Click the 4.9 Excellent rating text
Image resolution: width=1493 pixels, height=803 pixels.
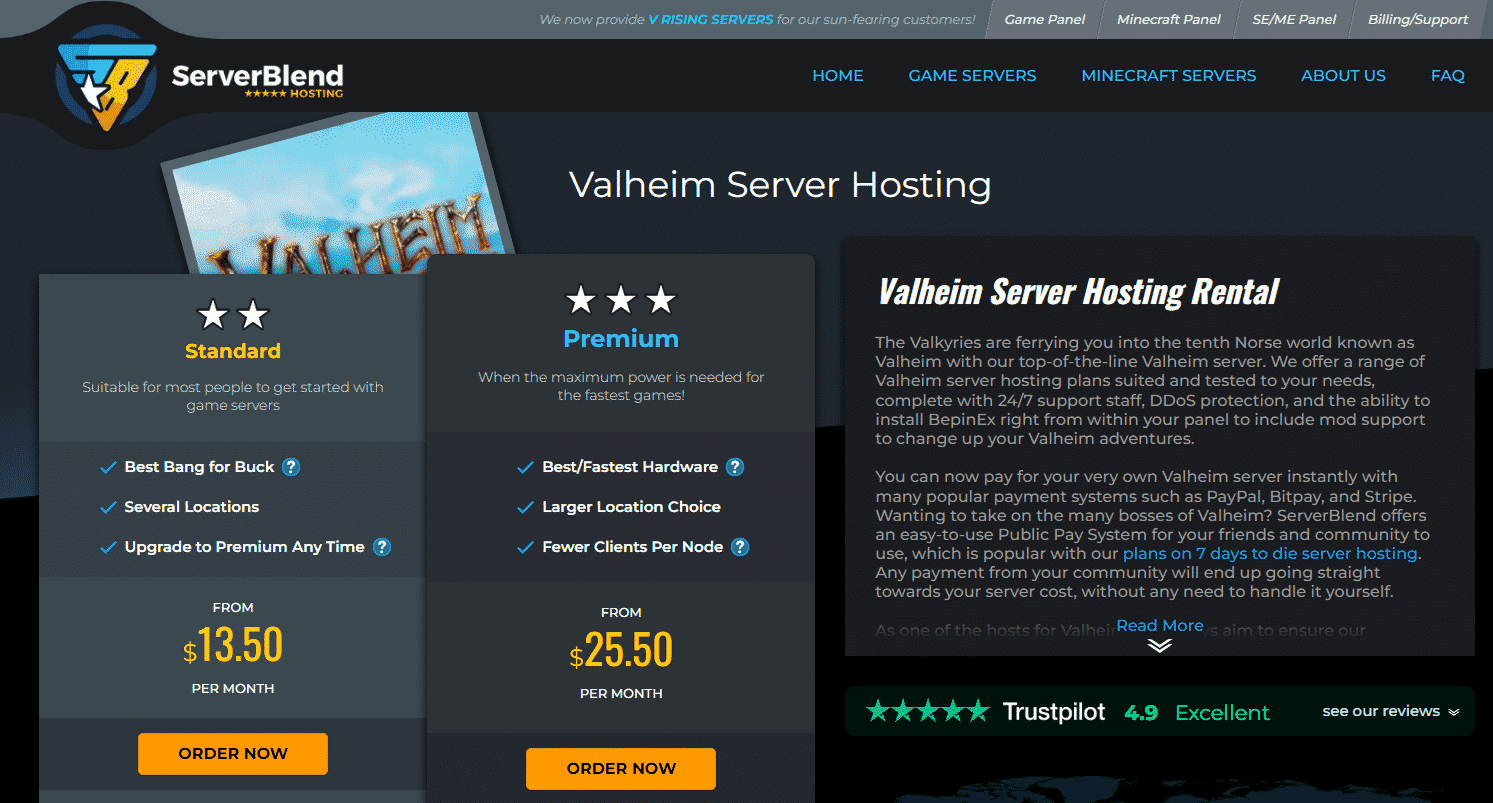pyautogui.click(x=1197, y=713)
